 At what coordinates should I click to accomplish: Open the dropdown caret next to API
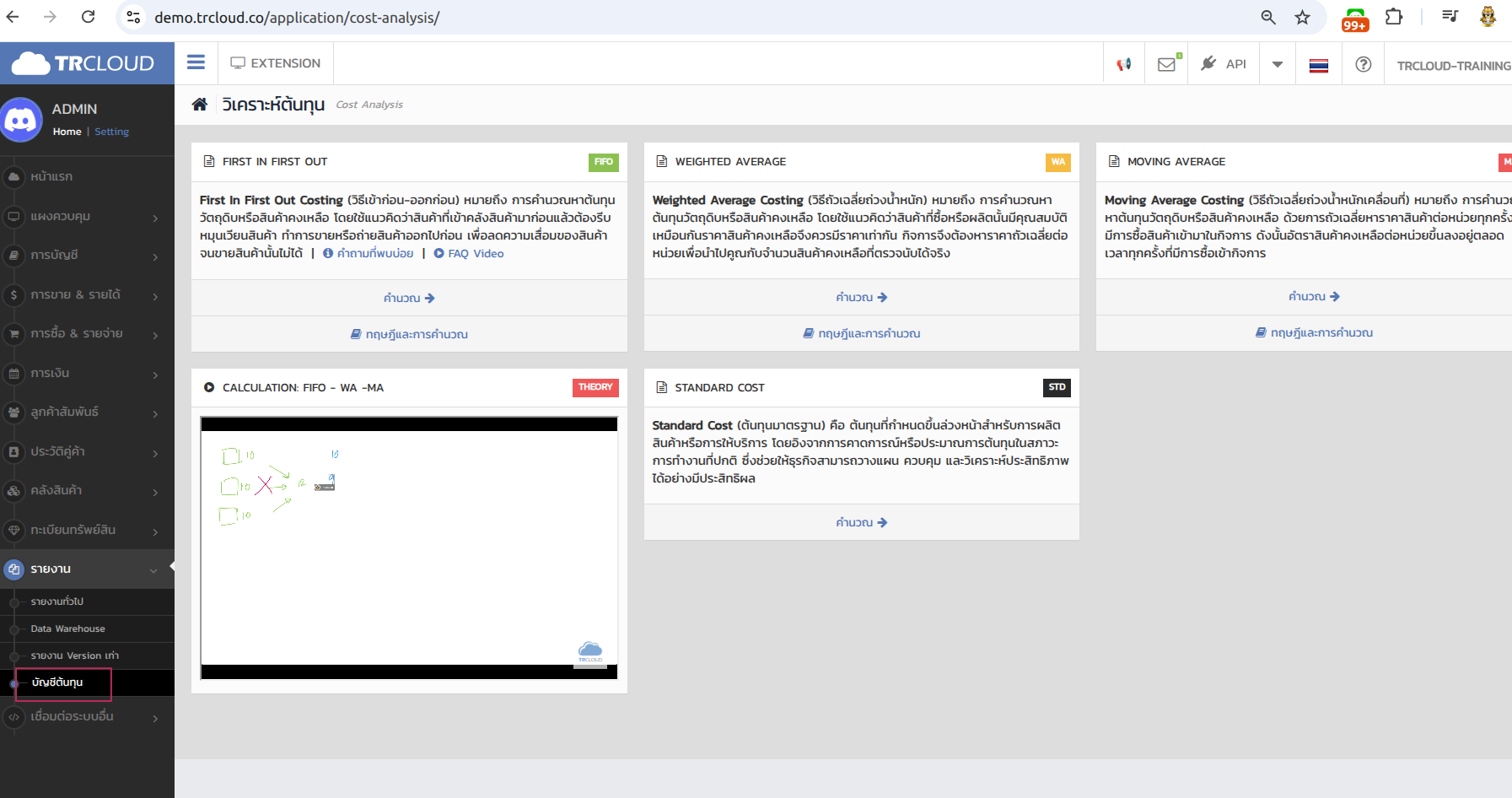[1278, 64]
